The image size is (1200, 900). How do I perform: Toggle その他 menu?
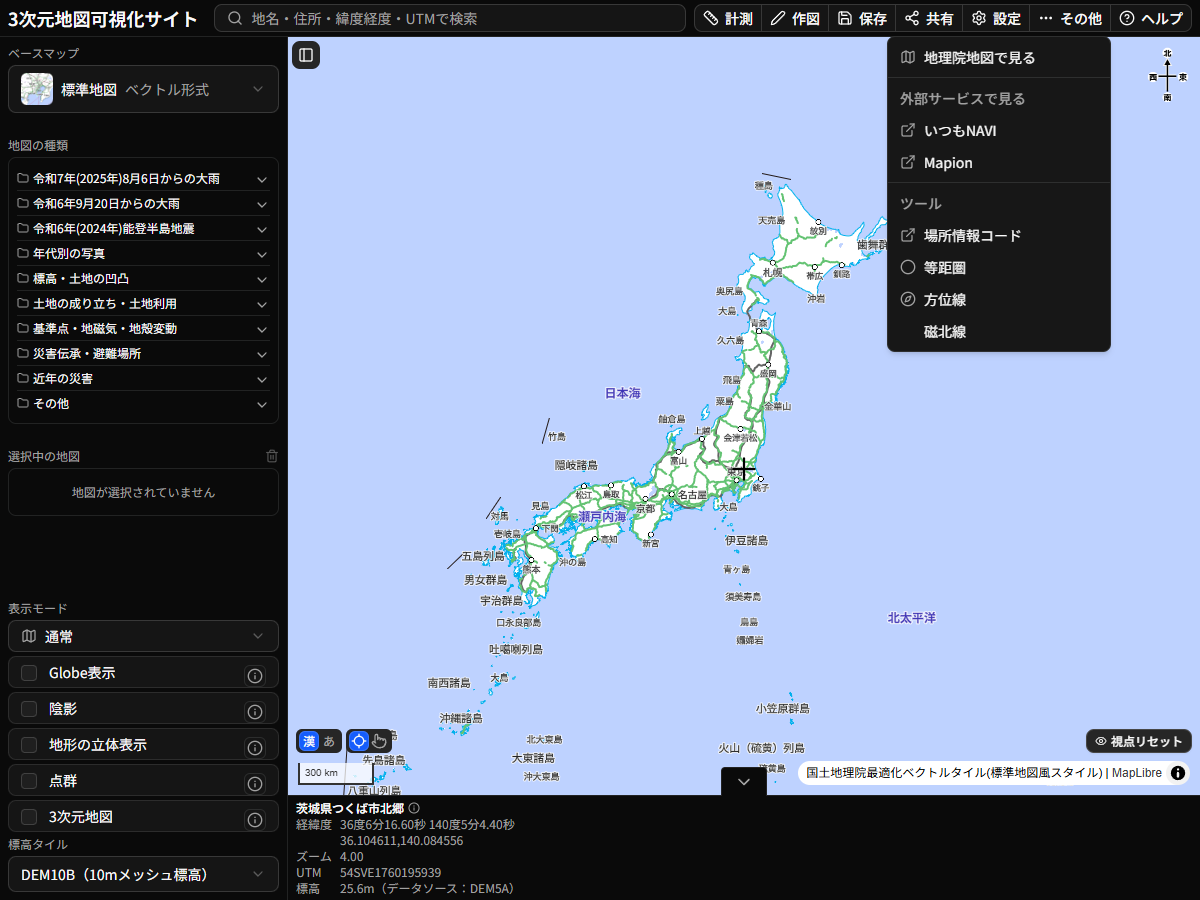tap(1070, 18)
